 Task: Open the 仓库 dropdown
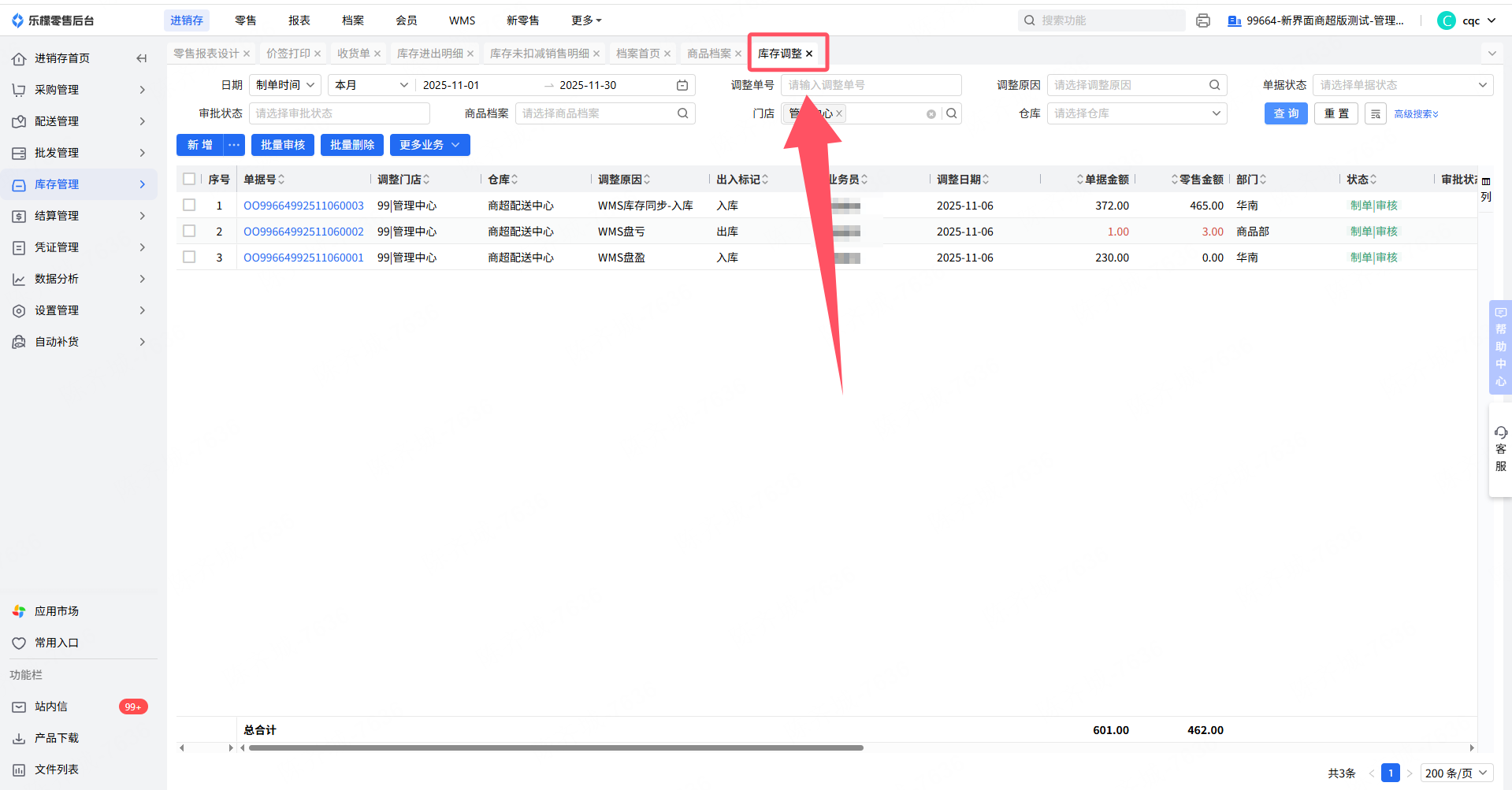point(1137,113)
